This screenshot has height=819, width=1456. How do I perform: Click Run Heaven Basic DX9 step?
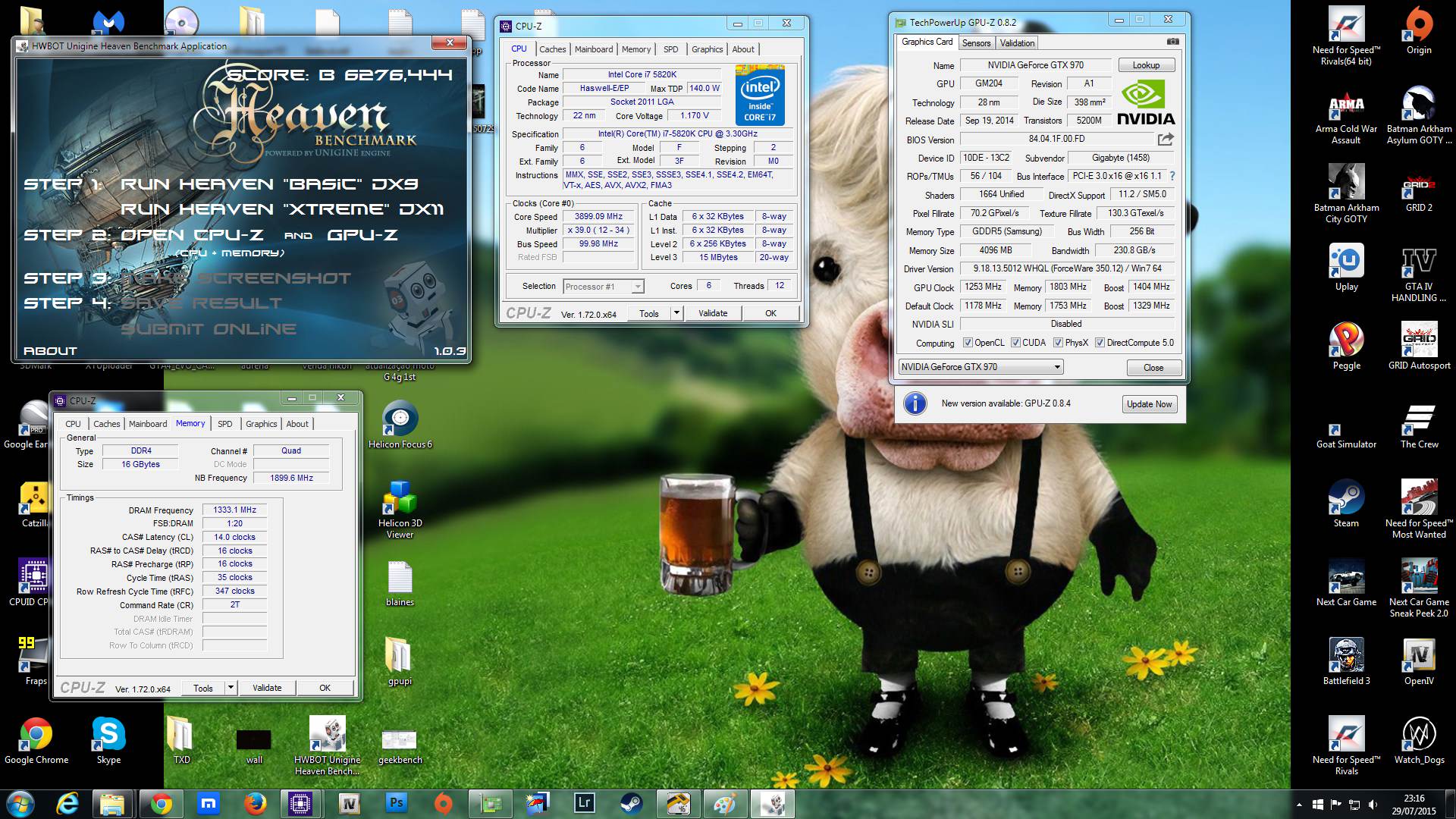[269, 184]
